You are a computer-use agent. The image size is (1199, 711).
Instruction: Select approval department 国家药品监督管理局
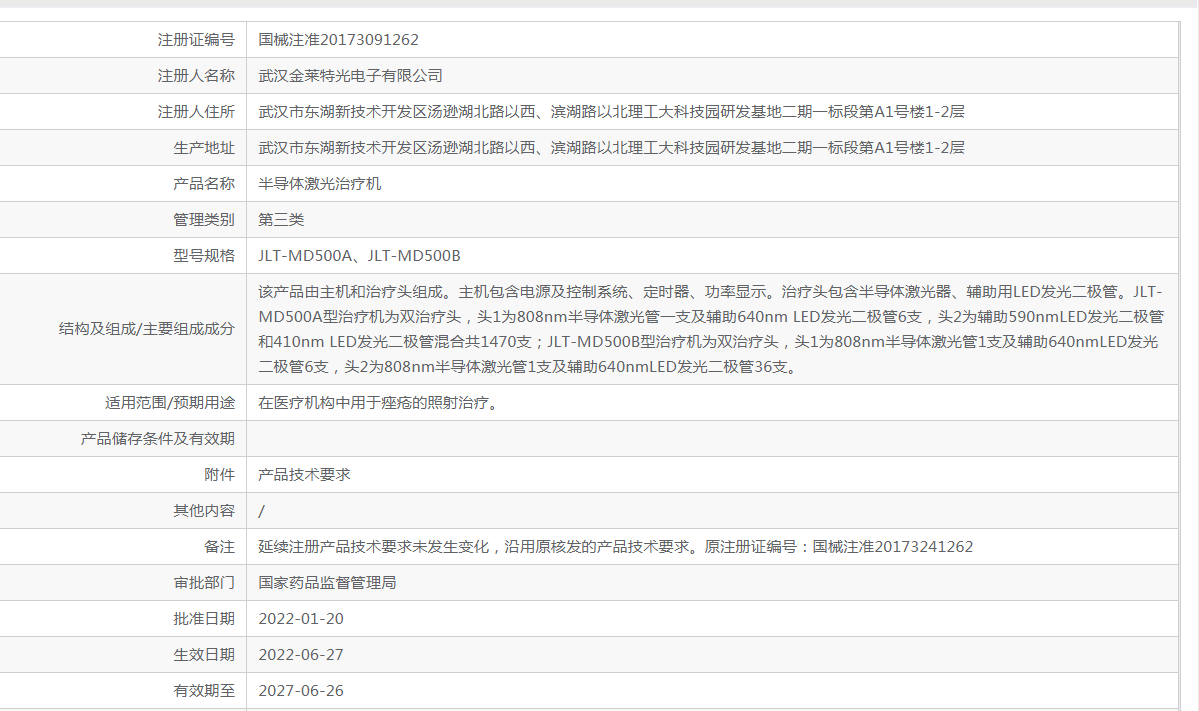(x=327, y=582)
